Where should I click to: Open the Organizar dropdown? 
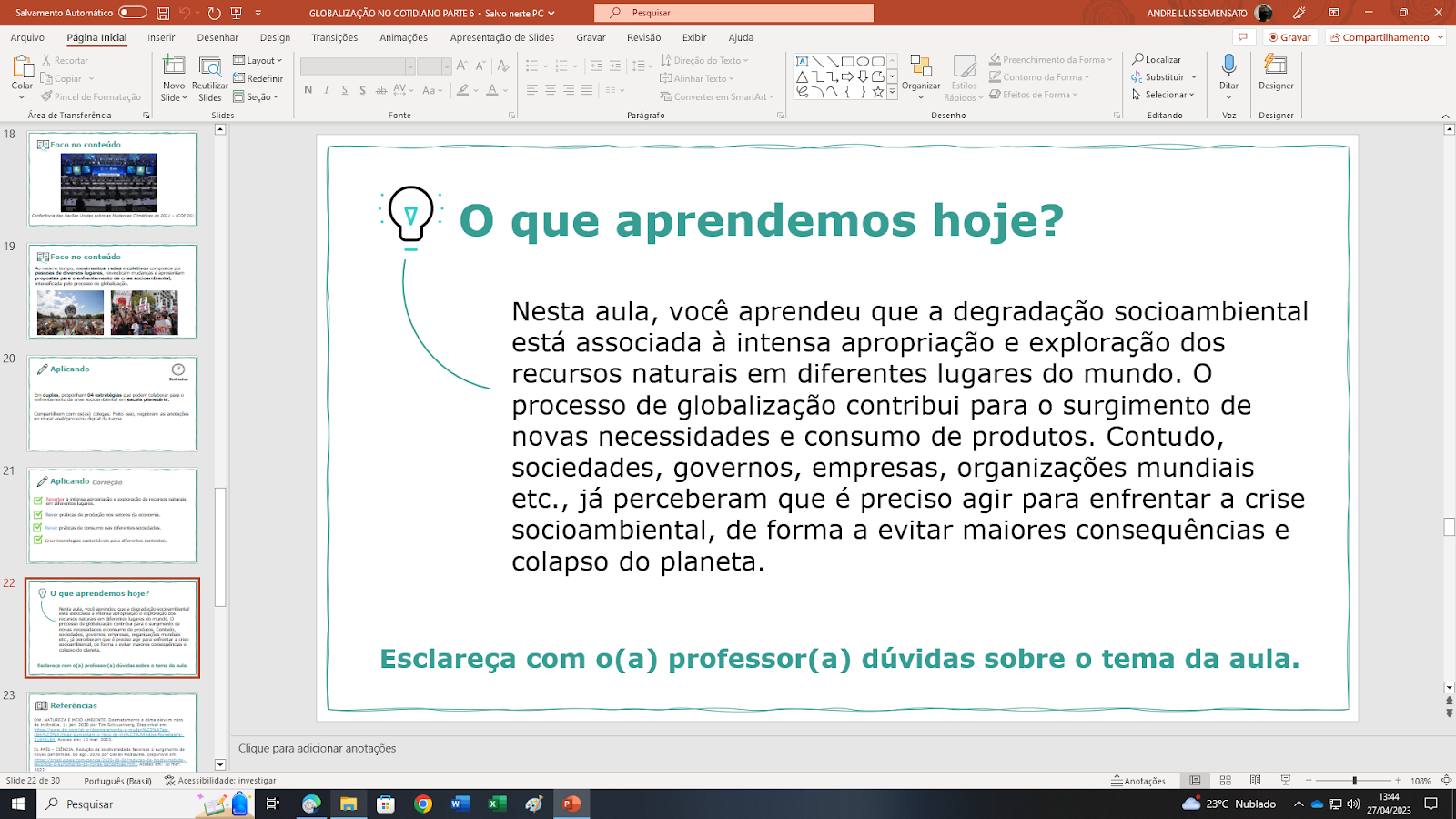[921, 77]
